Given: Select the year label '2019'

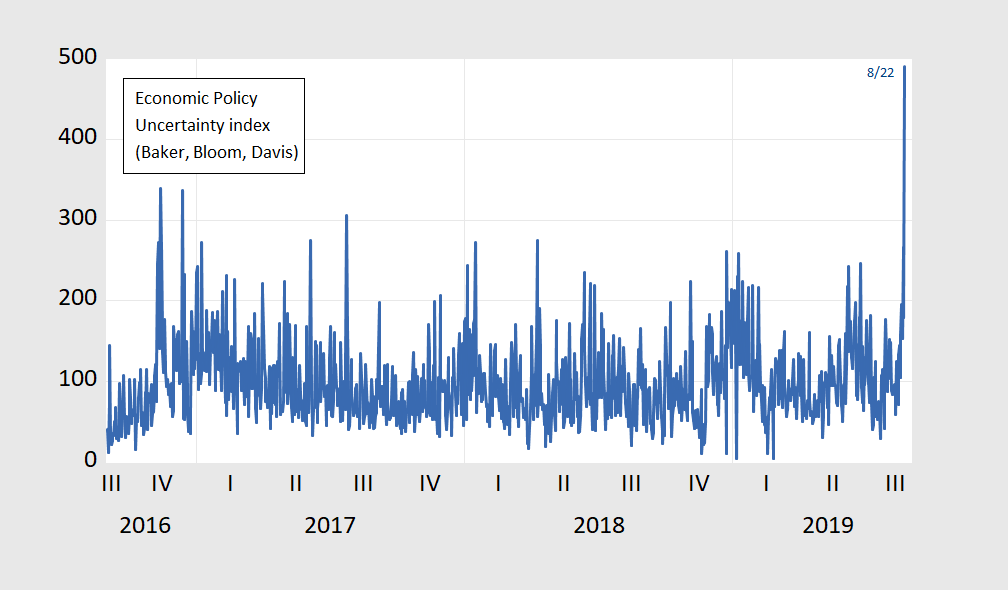Looking at the screenshot, I should pyautogui.click(x=828, y=525).
